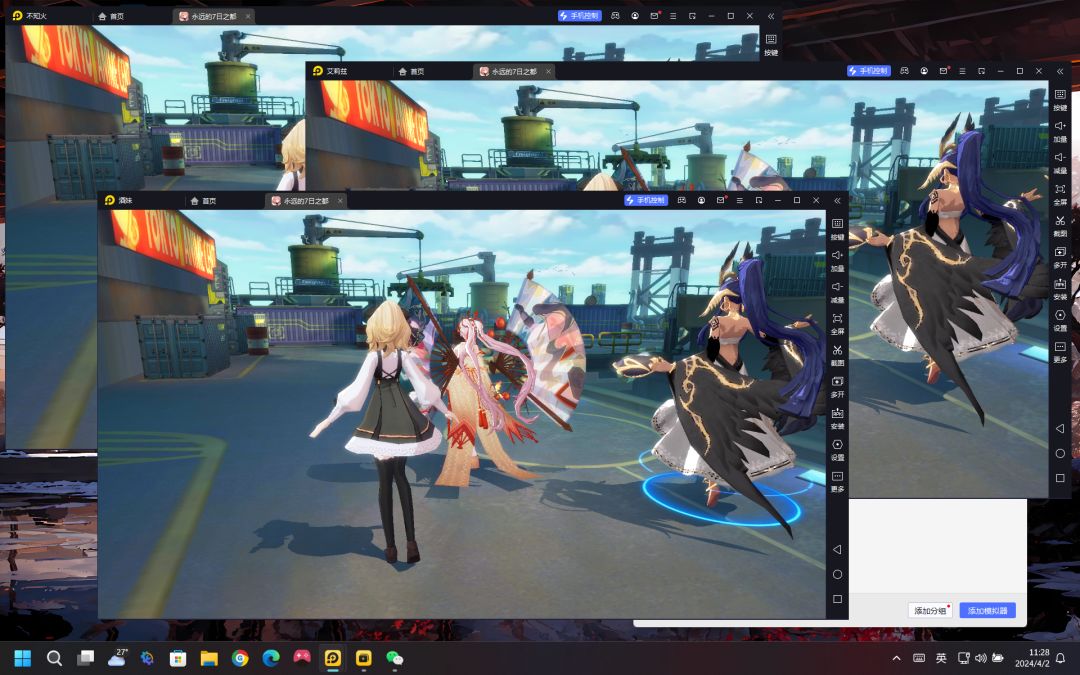Open the gamepad icon in 艾莉丝 title bar

904,71
